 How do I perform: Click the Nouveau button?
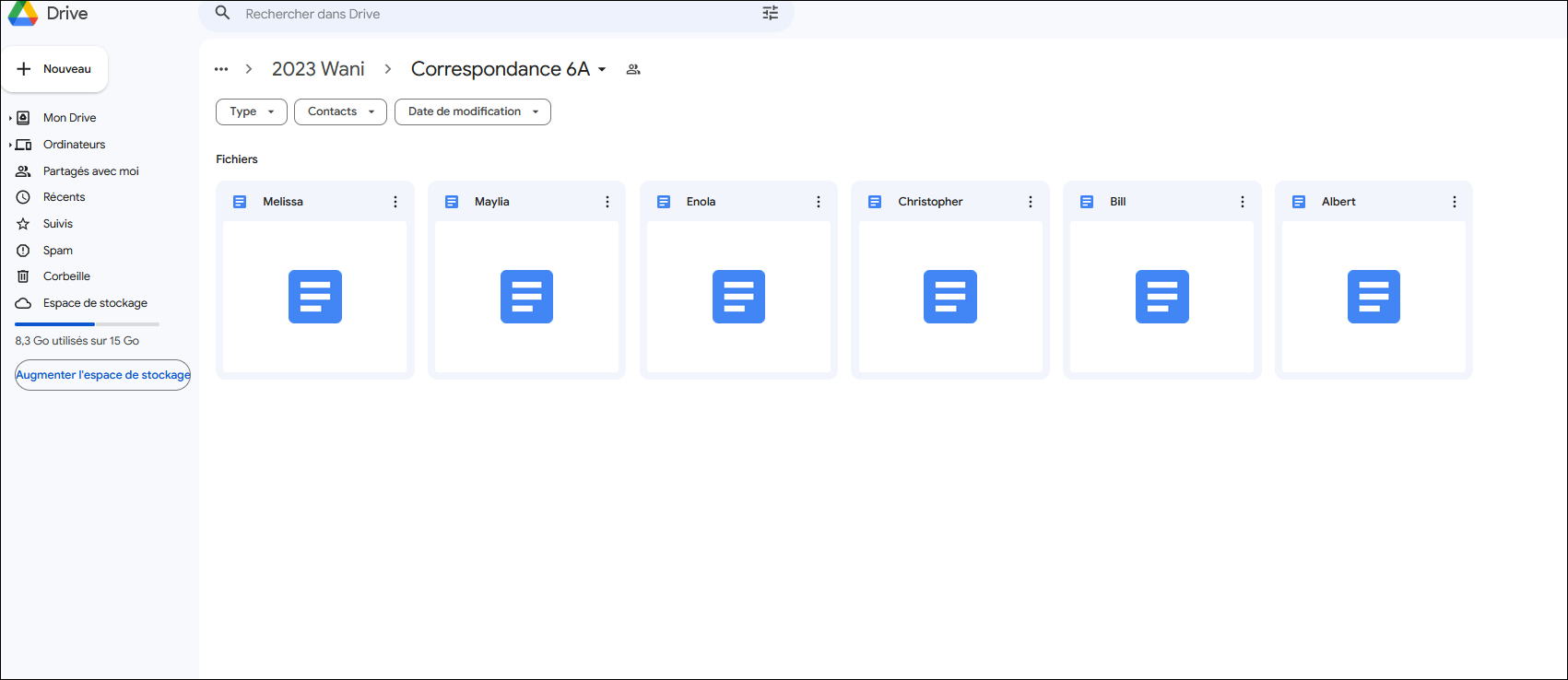pyautogui.click(x=54, y=69)
